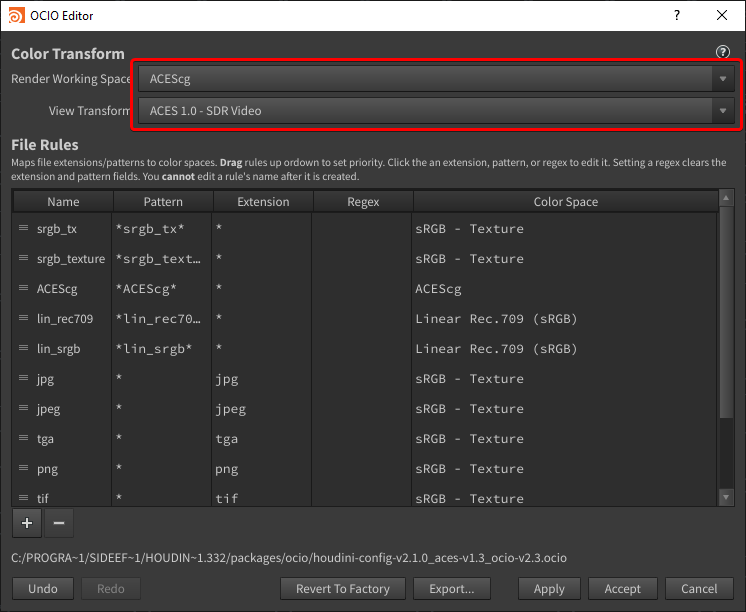
Task: Click the Extension column header
Action: [263, 202]
